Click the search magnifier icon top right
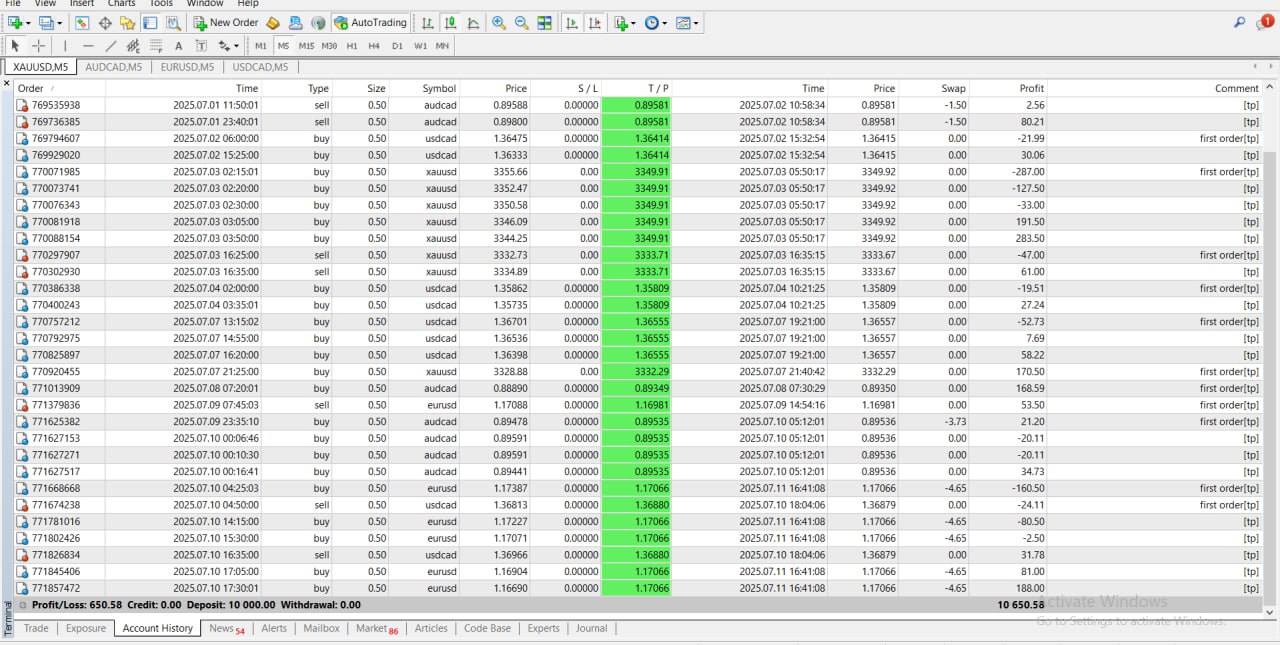This screenshot has height=645, width=1280. pos(1240,22)
